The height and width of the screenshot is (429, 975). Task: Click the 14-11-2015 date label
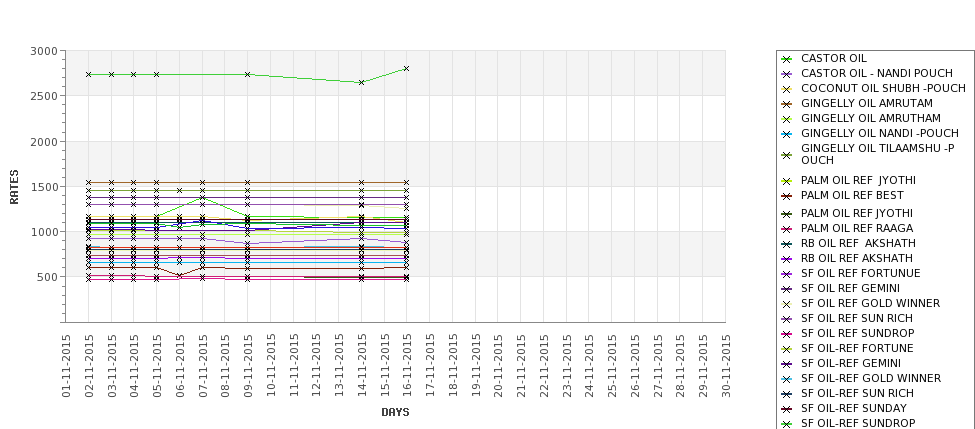coord(361,366)
